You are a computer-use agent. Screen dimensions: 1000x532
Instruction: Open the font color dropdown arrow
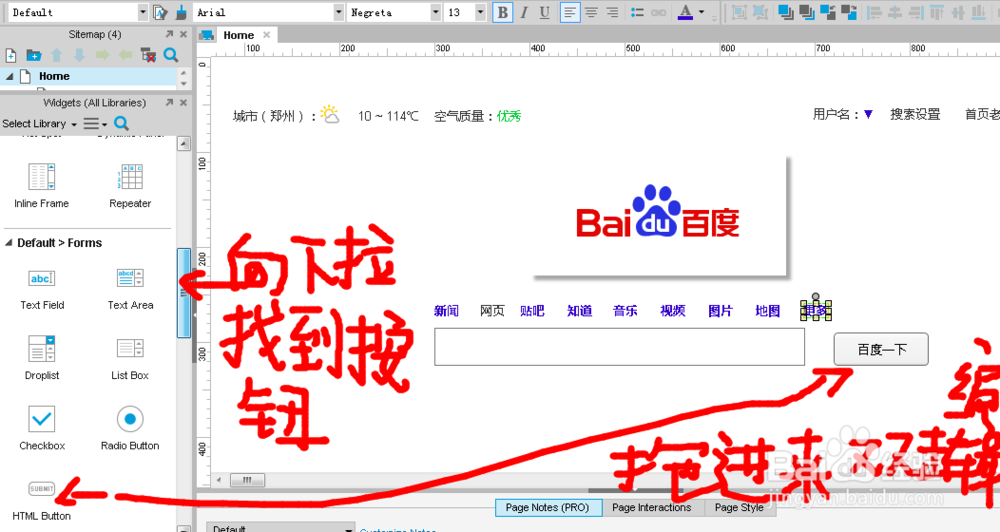[702, 12]
